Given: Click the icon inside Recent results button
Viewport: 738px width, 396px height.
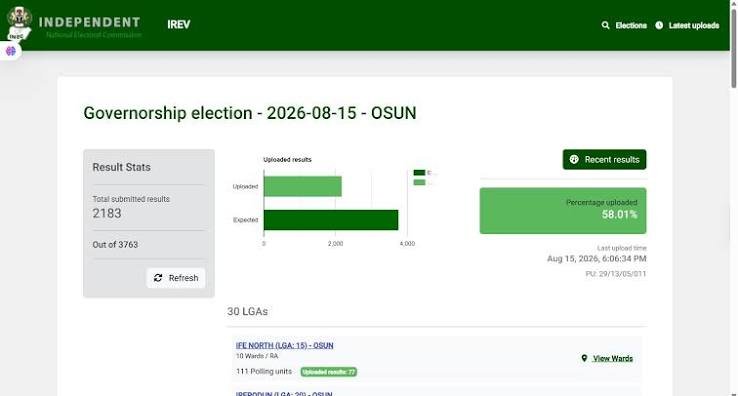Looking at the screenshot, I should pyautogui.click(x=574, y=159).
